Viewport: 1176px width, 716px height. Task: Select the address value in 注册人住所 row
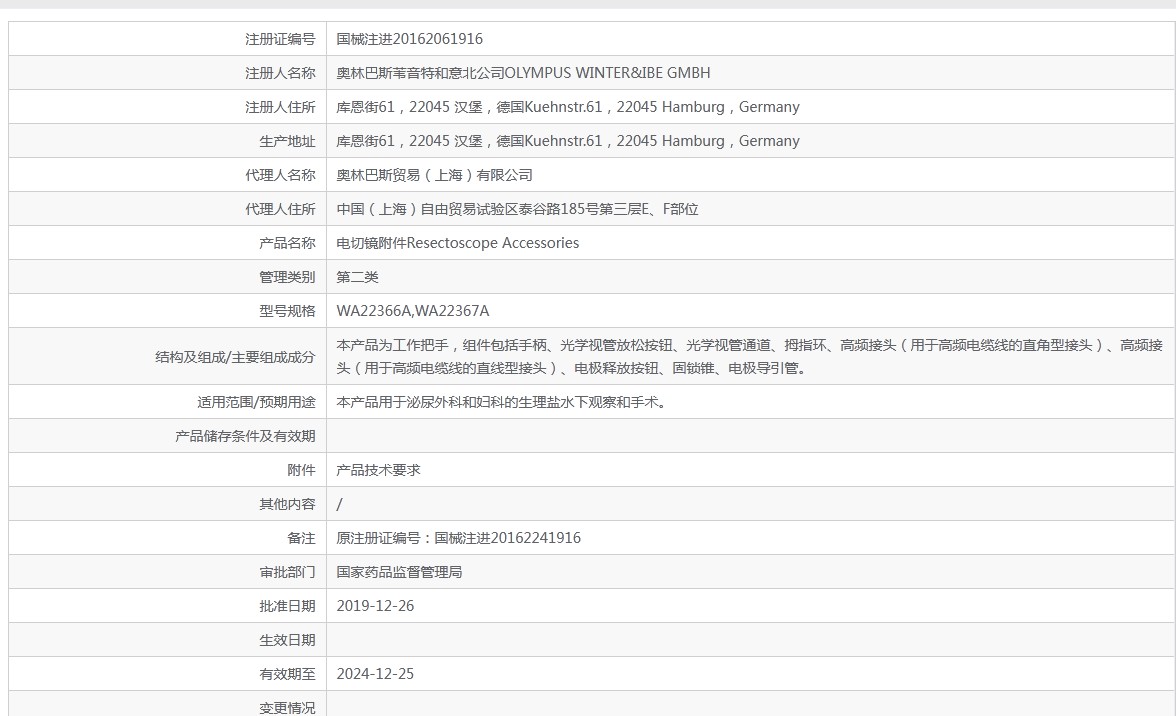568,107
